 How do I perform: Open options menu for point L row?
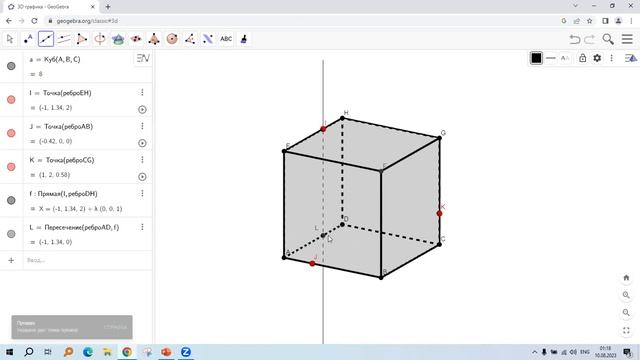point(142,227)
